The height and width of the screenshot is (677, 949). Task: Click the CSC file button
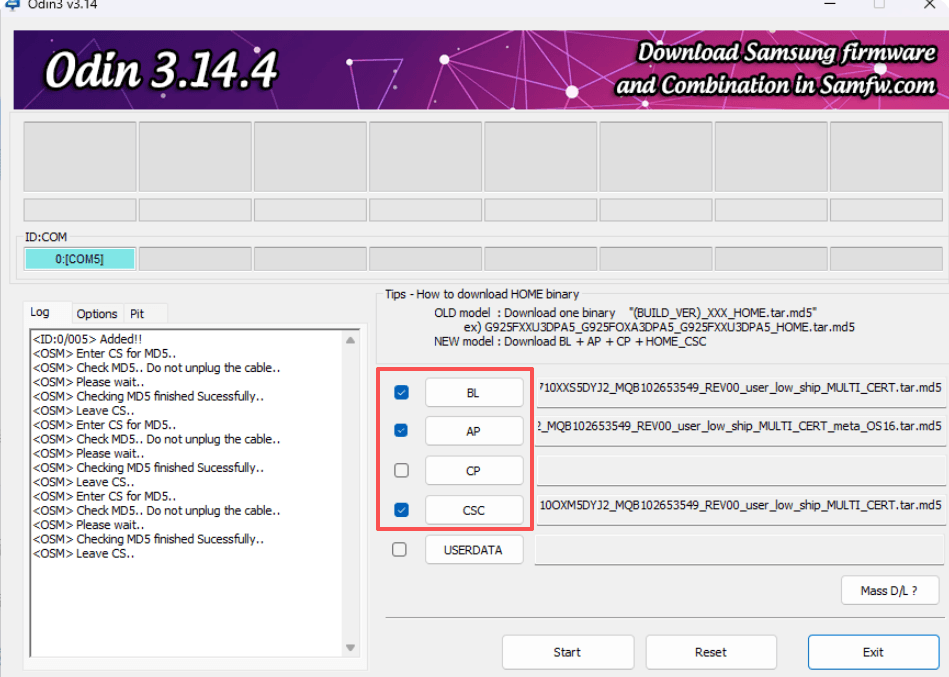click(474, 510)
